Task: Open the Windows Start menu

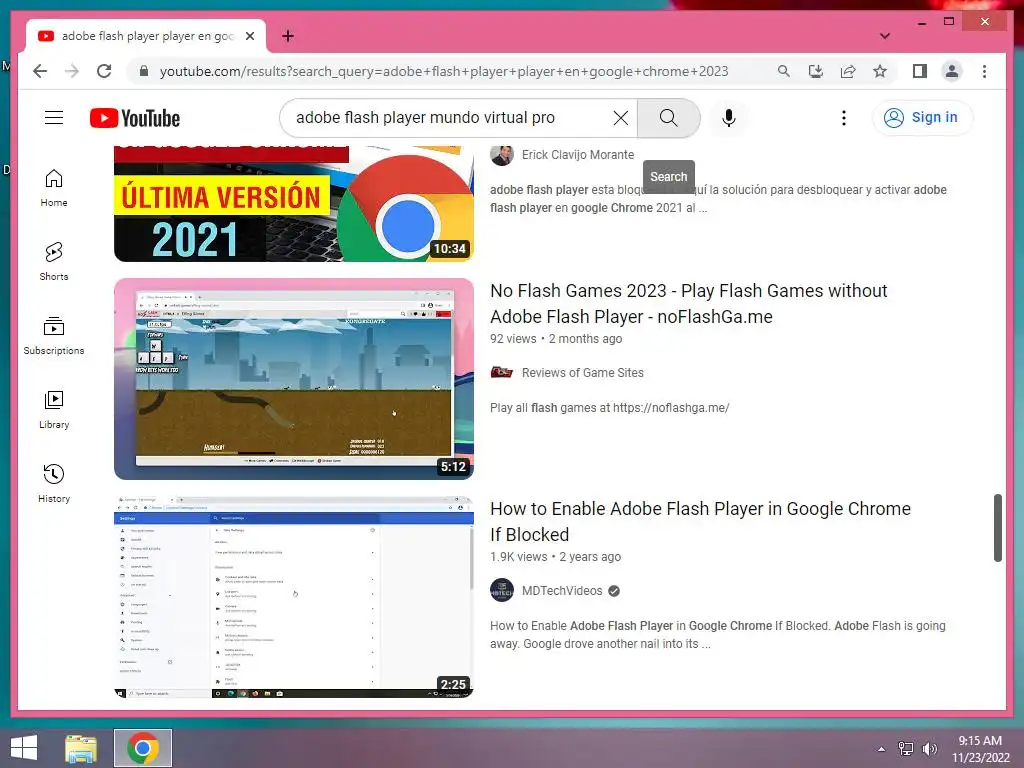Action: click(x=24, y=748)
